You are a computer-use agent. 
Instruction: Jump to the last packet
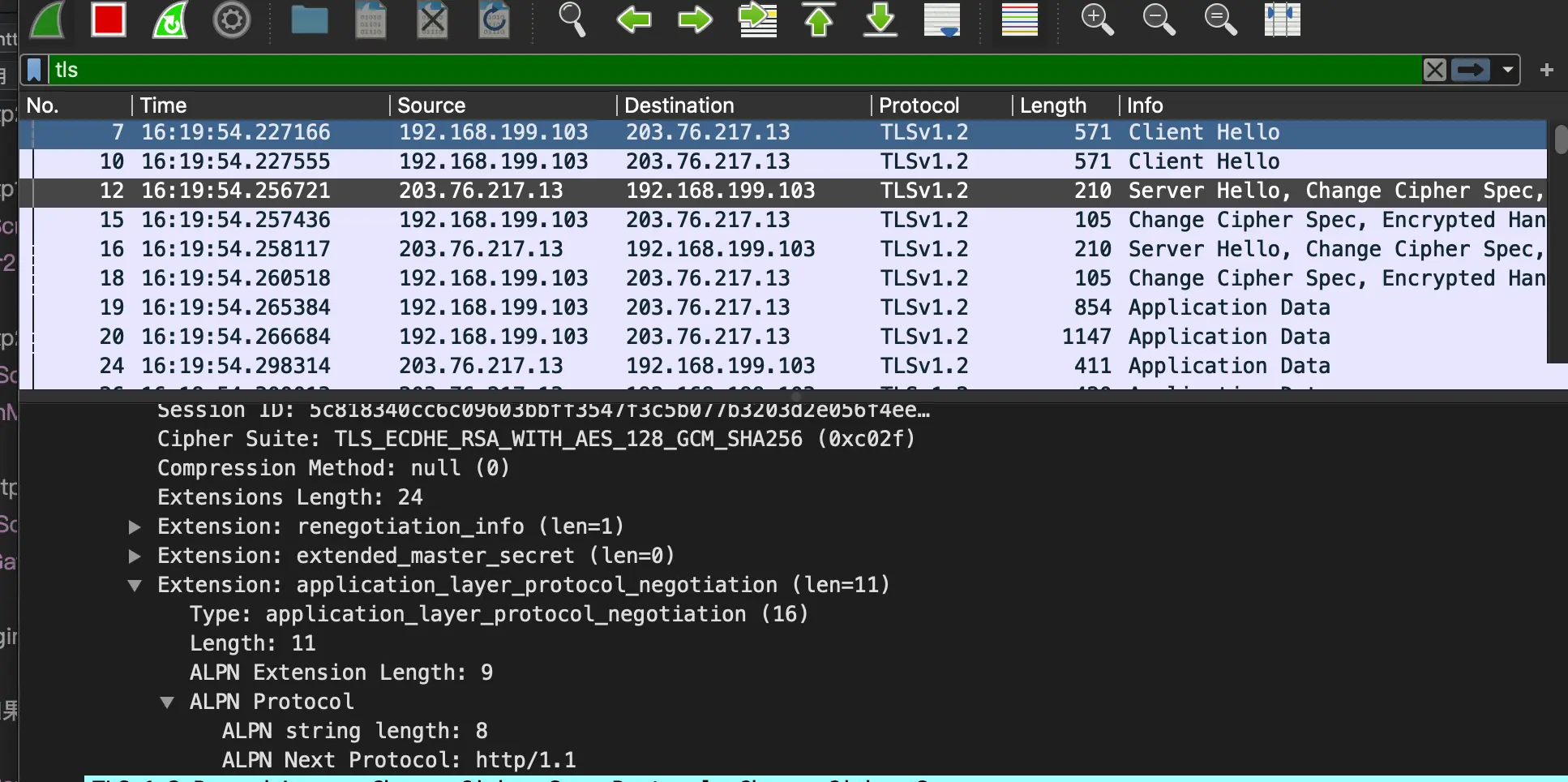(x=880, y=19)
